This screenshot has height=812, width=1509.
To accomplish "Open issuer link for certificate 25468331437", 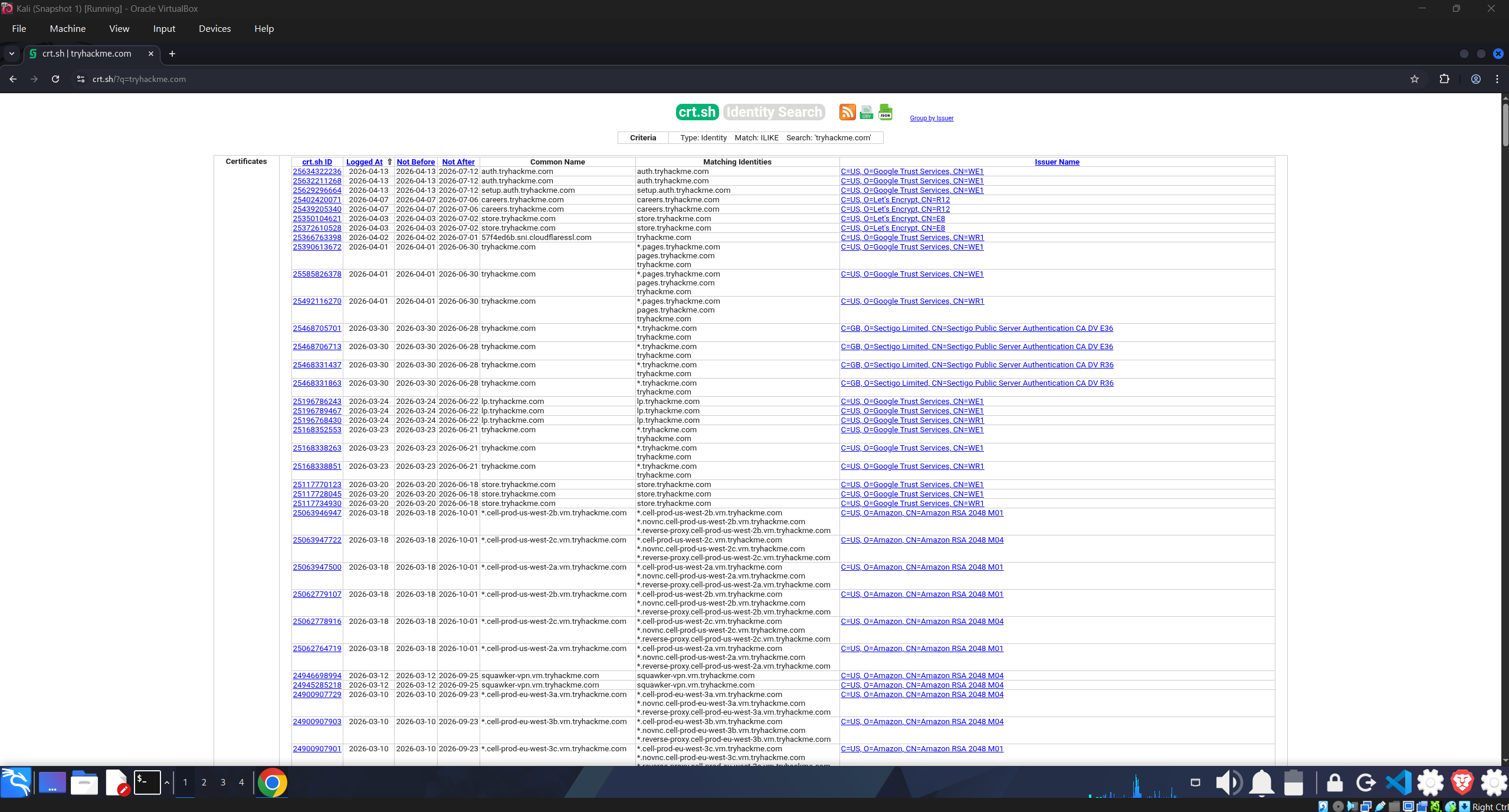I will pos(977,365).
